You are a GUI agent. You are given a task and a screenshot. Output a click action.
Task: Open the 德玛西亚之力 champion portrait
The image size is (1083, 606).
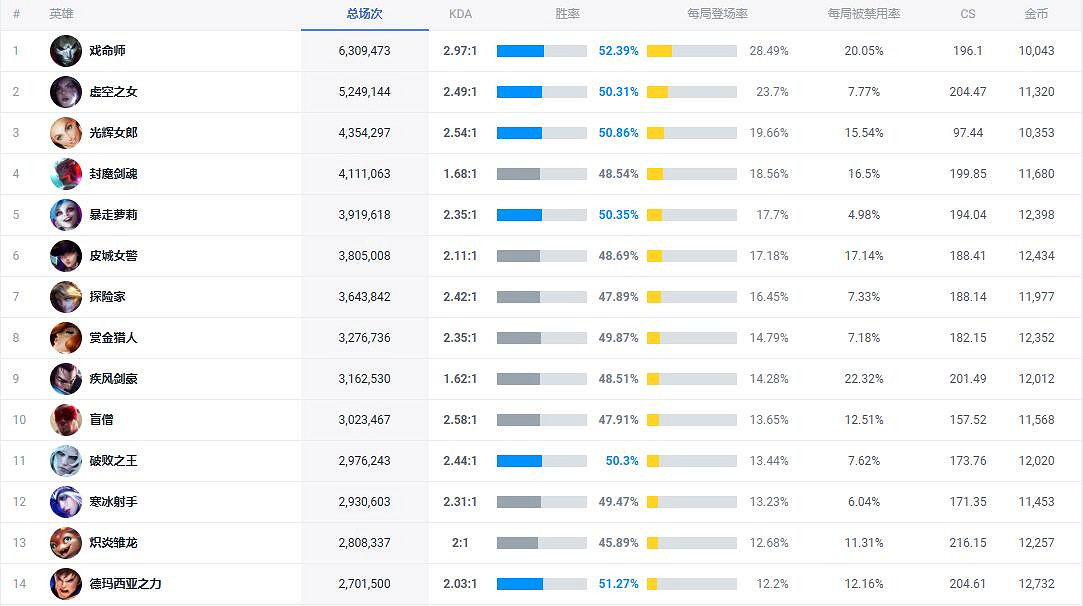tap(65, 583)
